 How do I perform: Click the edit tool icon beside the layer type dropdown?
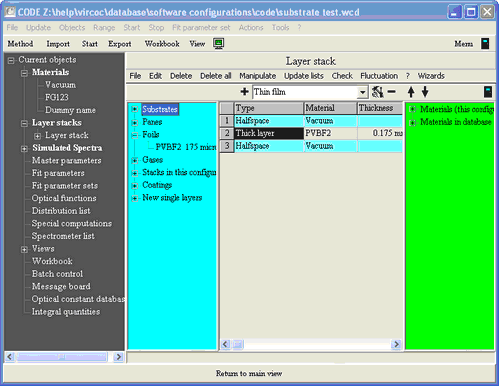[x=378, y=92]
